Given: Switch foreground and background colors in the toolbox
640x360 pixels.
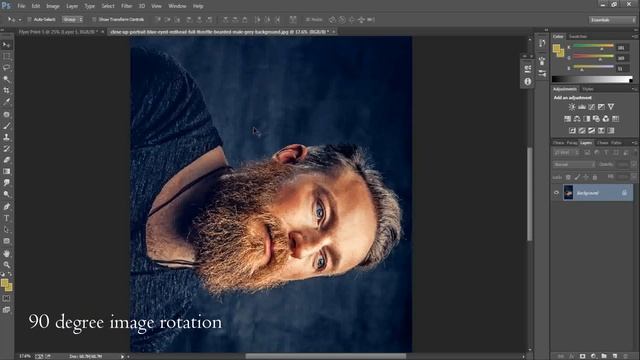Looking at the screenshot, I should coord(10,274).
